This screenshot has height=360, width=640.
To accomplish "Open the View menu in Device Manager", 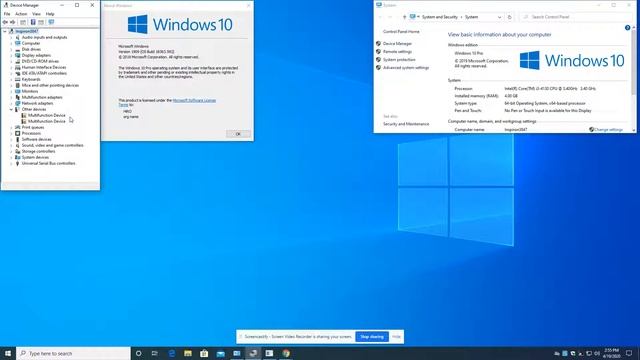I will coord(36,14).
